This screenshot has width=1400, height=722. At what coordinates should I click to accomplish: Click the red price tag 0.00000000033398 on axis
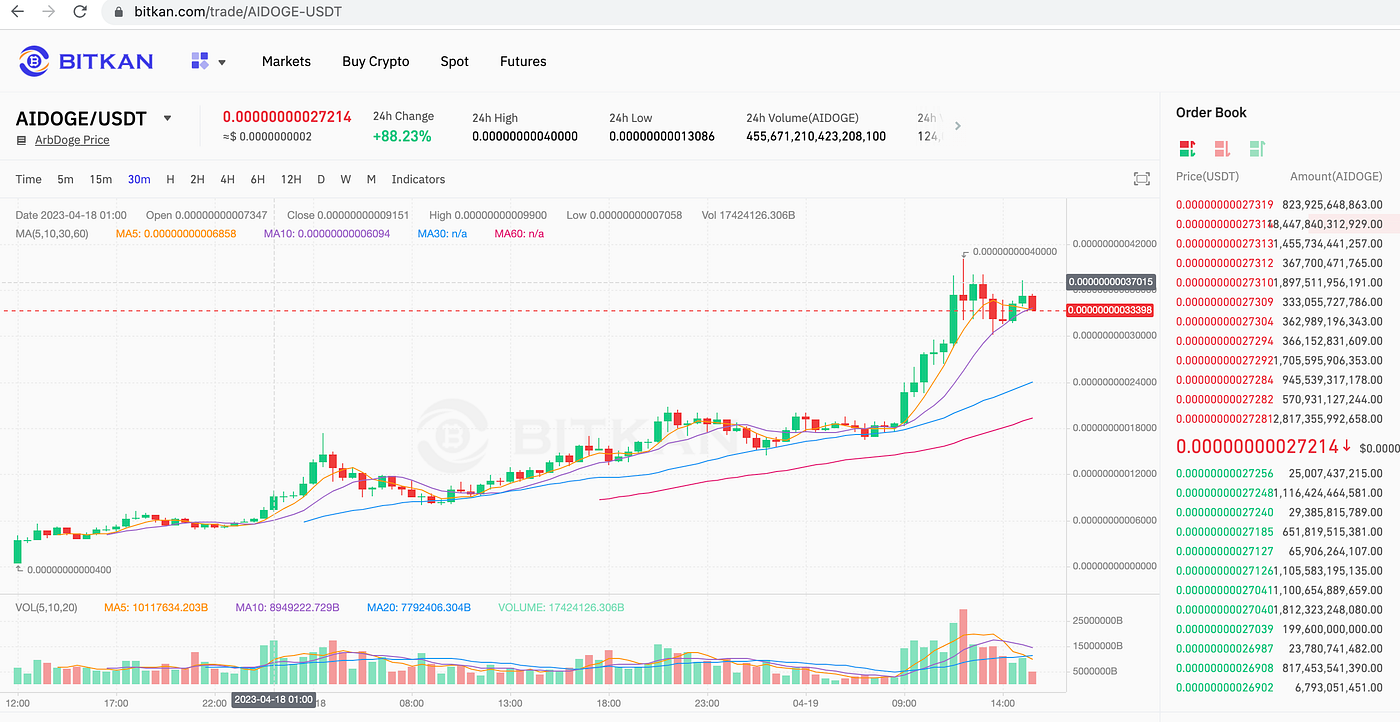[1110, 310]
